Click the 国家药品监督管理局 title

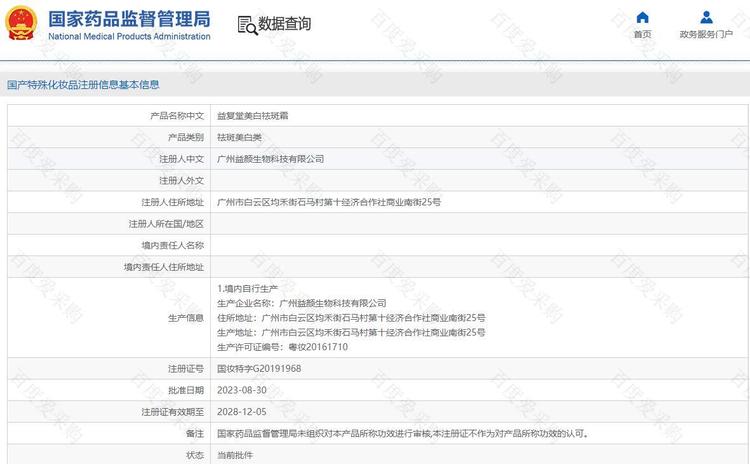coord(130,19)
